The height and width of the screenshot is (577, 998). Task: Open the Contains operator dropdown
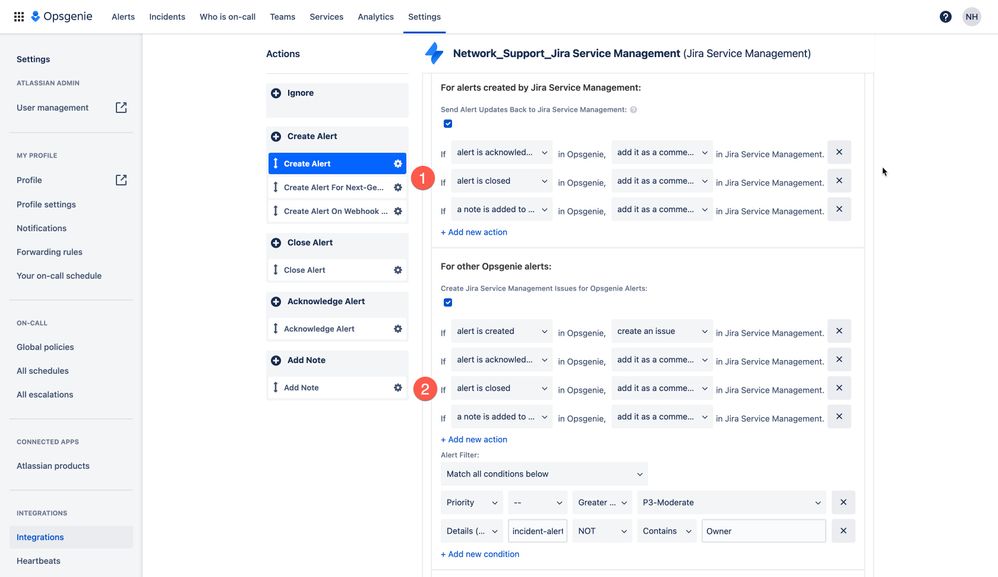tap(666, 531)
